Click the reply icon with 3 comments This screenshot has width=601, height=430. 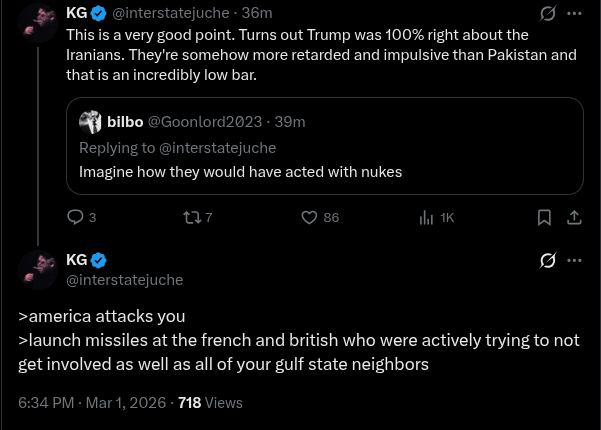(75, 217)
